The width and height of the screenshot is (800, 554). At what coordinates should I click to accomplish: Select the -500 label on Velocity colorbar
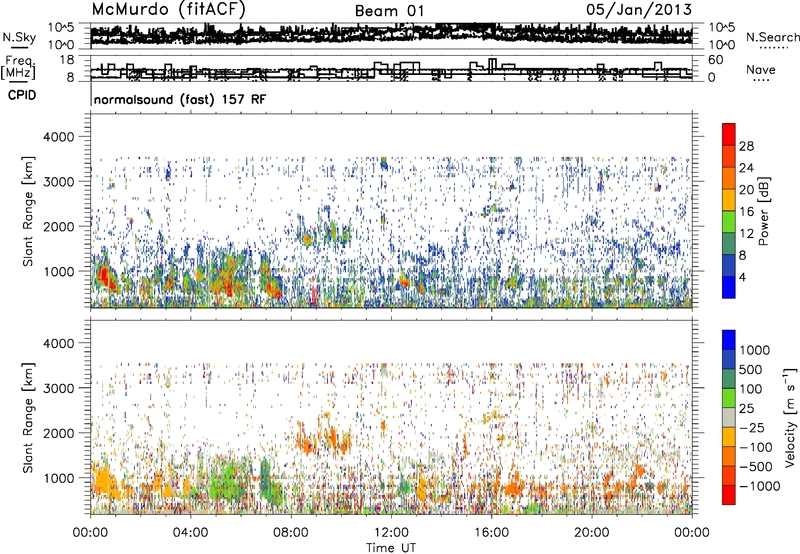(x=756, y=467)
